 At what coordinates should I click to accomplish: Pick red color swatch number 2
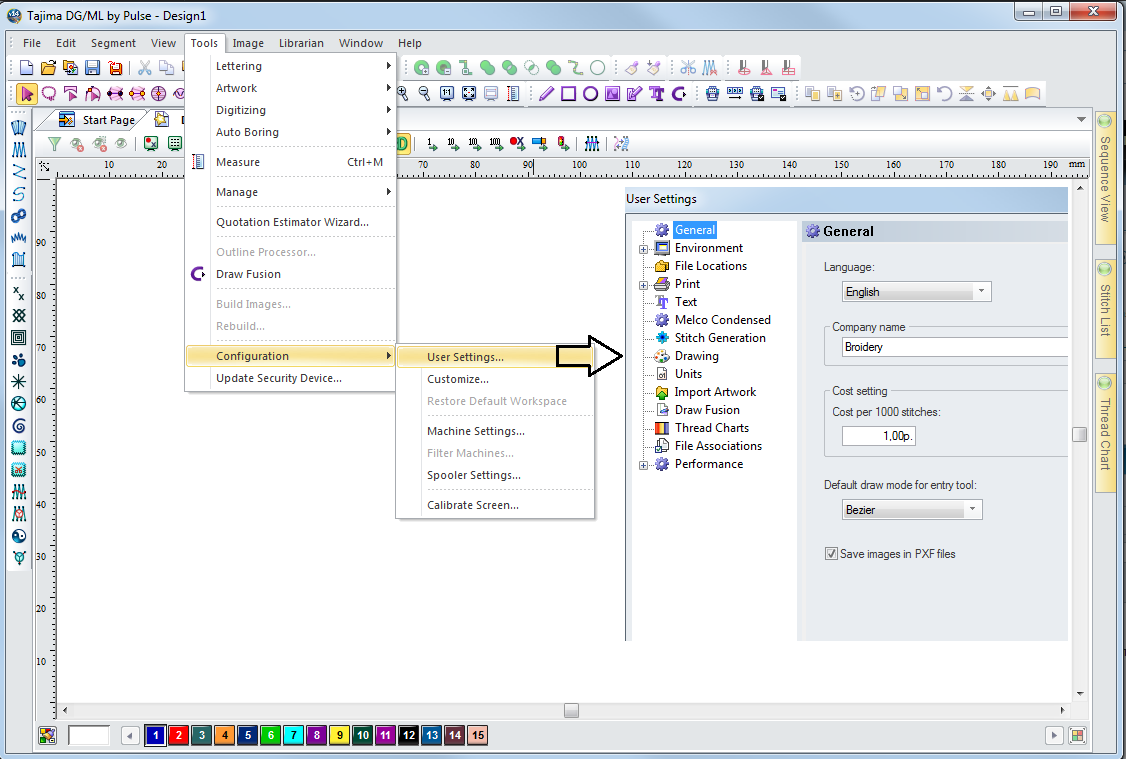pos(178,735)
